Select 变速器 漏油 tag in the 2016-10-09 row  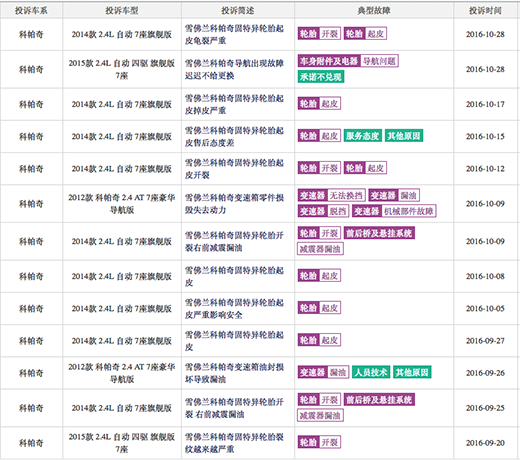[x=394, y=195]
